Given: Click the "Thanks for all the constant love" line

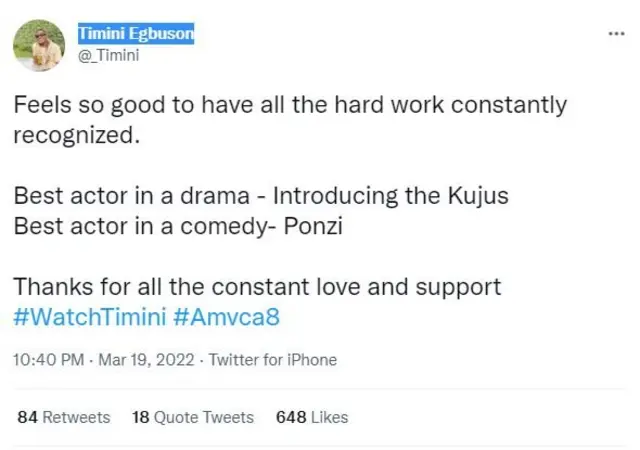Looking at the screenshot, I should [256, 287].
